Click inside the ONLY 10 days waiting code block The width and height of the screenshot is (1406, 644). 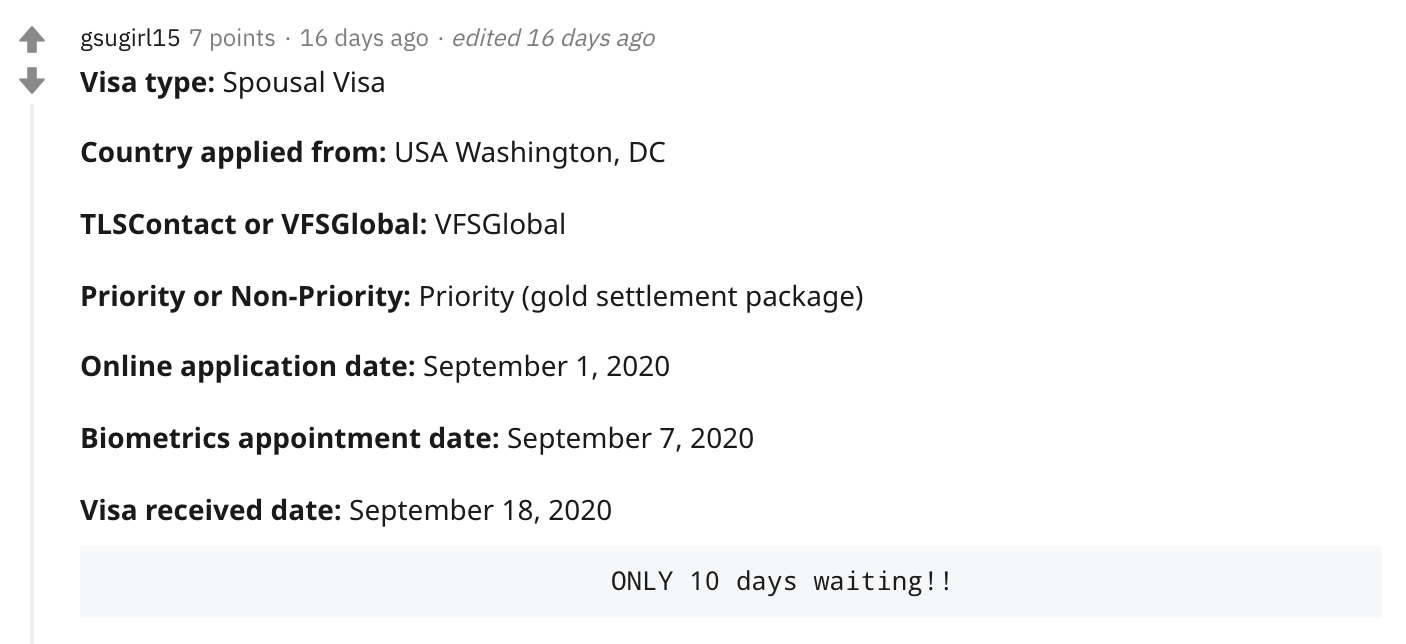(731, 581)
